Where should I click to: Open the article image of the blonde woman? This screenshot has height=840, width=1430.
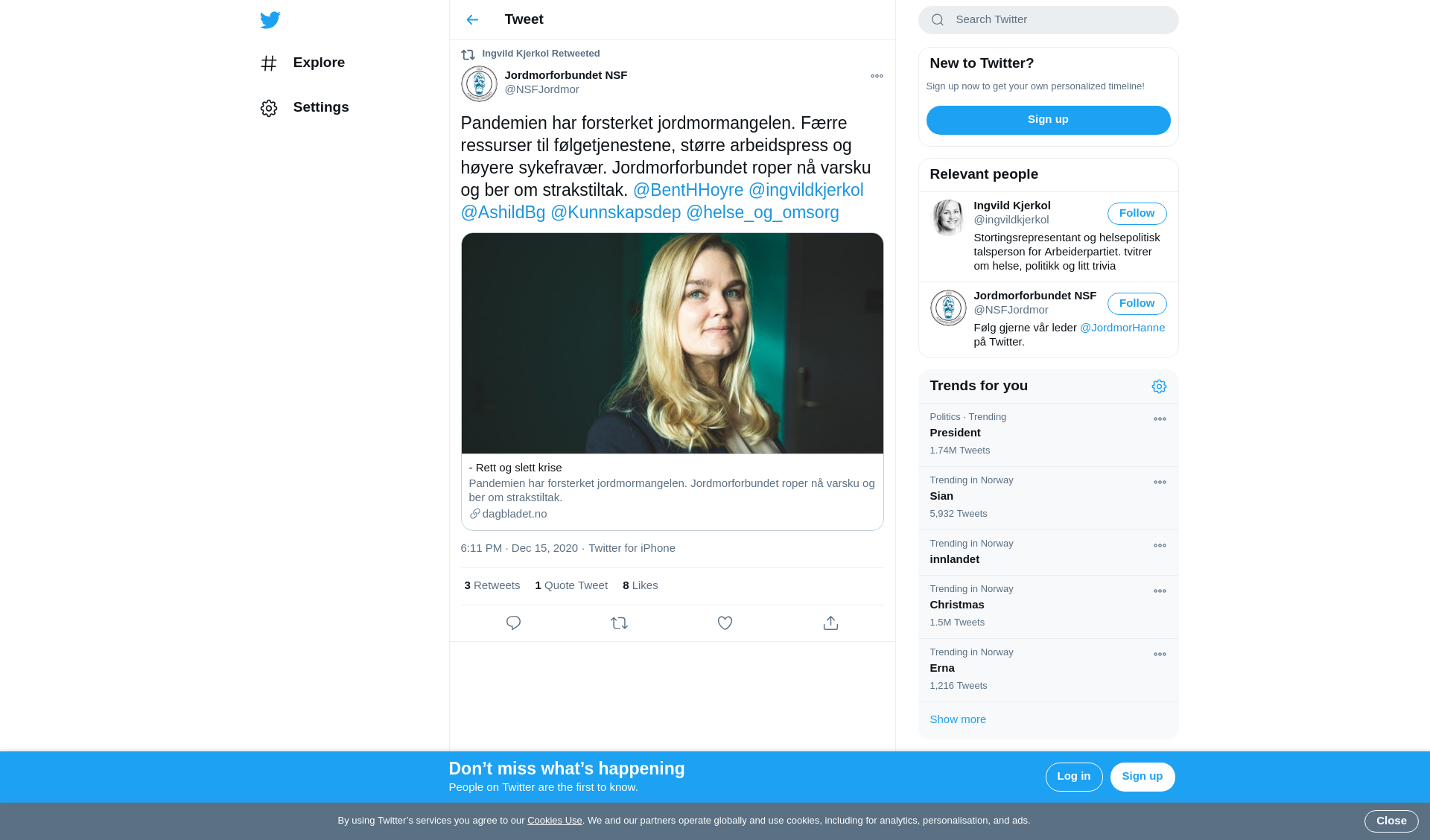pyautogui.click(x=672, y=343)
